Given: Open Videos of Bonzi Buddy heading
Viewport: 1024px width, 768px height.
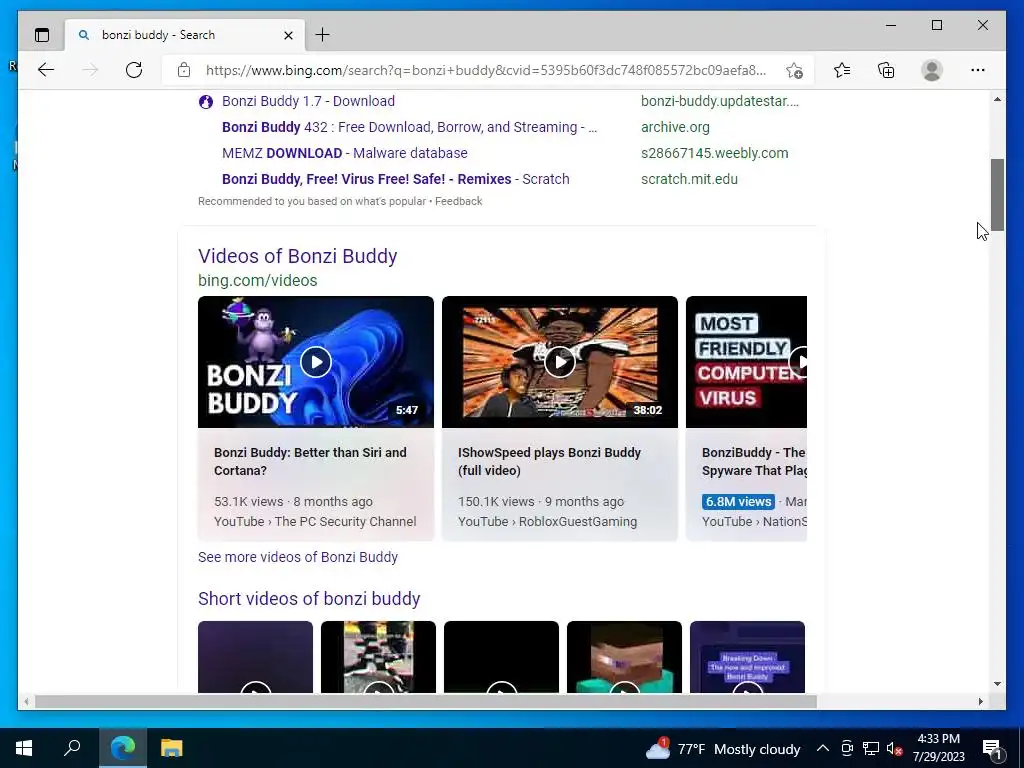Looking at the screenshot, I should [x=298, y=256].
